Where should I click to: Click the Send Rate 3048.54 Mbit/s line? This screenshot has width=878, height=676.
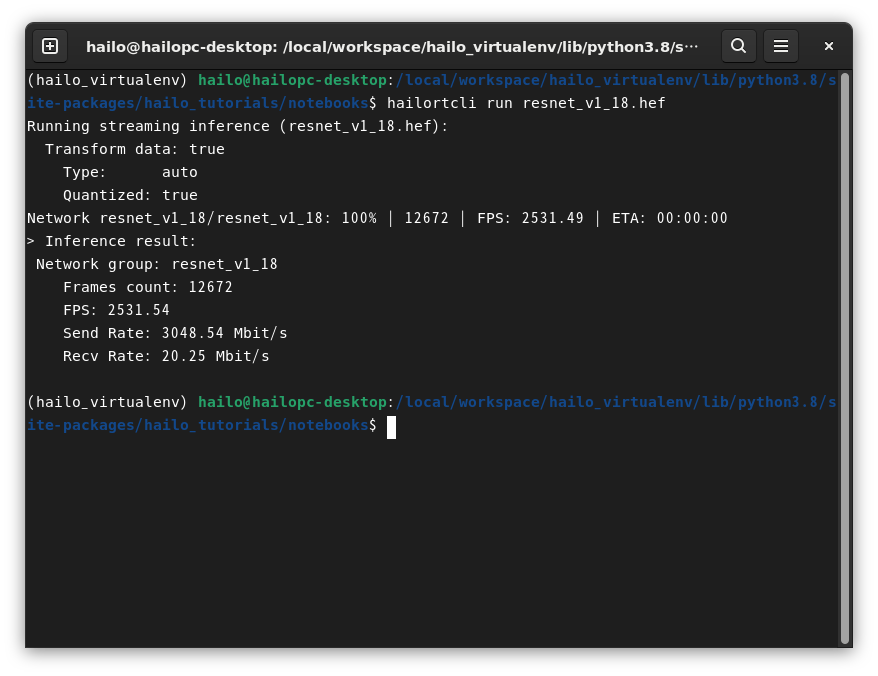pos(175,333)
